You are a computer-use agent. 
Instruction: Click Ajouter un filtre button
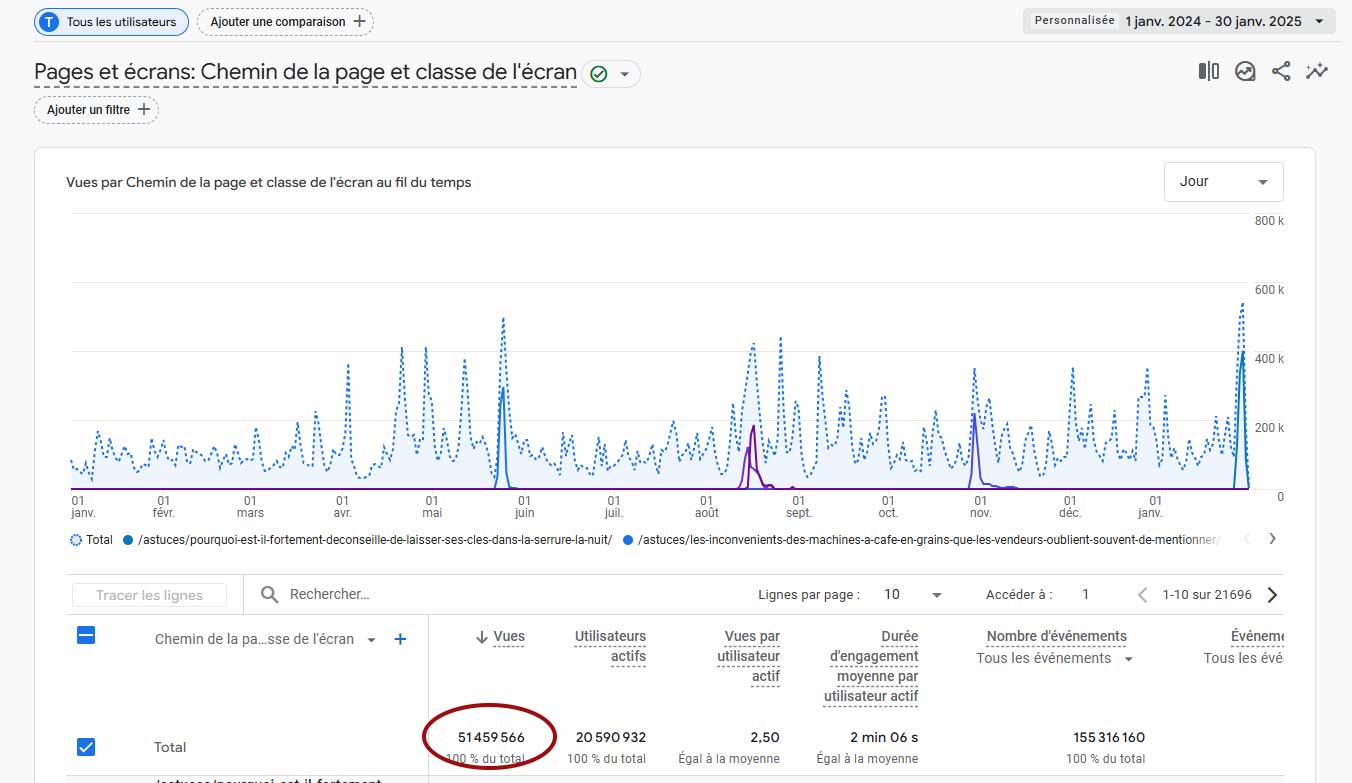tap(96, 109)
